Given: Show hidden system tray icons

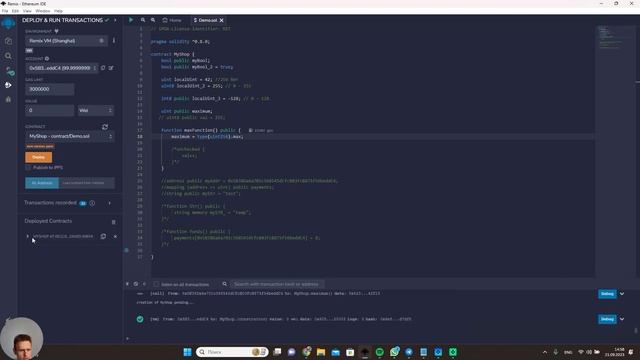Looking at the screenshot, I should point(545,352).
